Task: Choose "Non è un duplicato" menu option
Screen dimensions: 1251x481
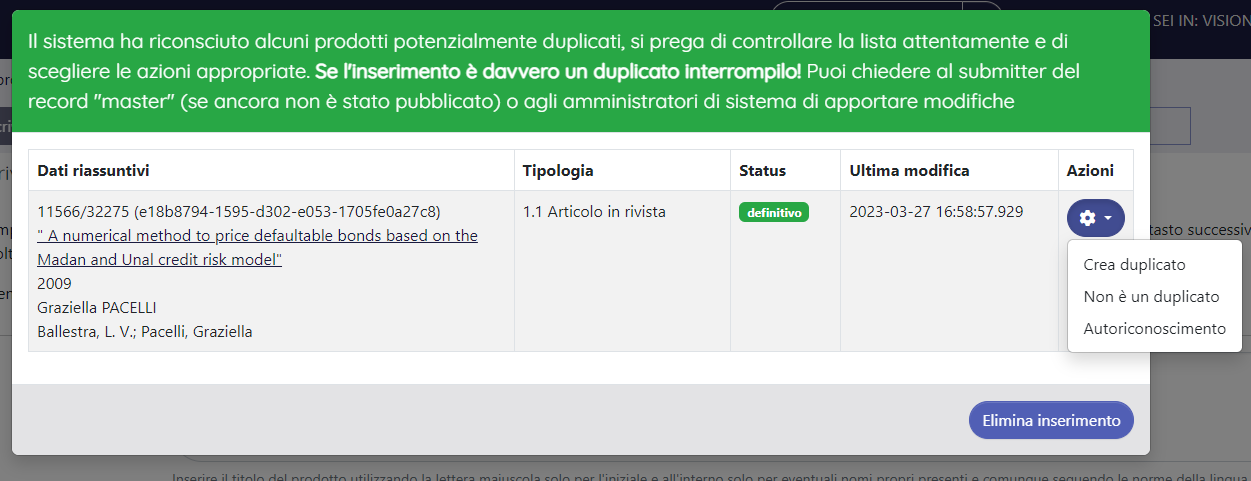Action: coord(1151,297)
